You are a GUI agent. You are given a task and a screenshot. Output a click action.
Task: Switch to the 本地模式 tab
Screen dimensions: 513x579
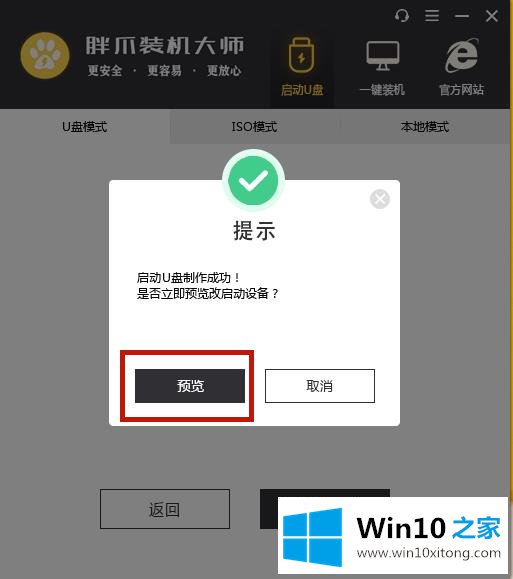tap(424, 127)
